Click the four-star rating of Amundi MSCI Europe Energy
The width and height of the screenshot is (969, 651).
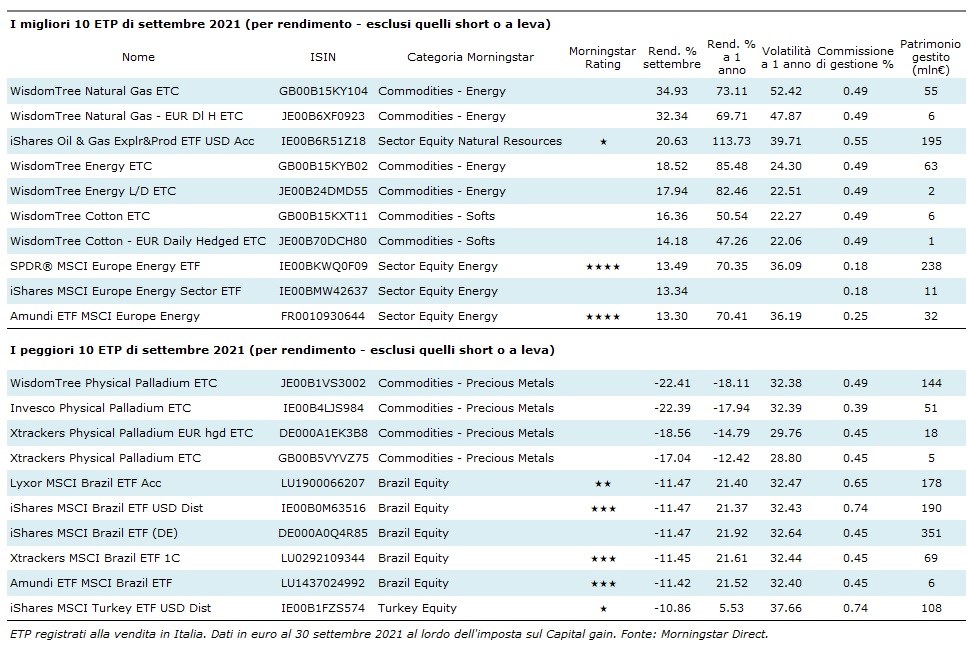(x=603, y=317)
